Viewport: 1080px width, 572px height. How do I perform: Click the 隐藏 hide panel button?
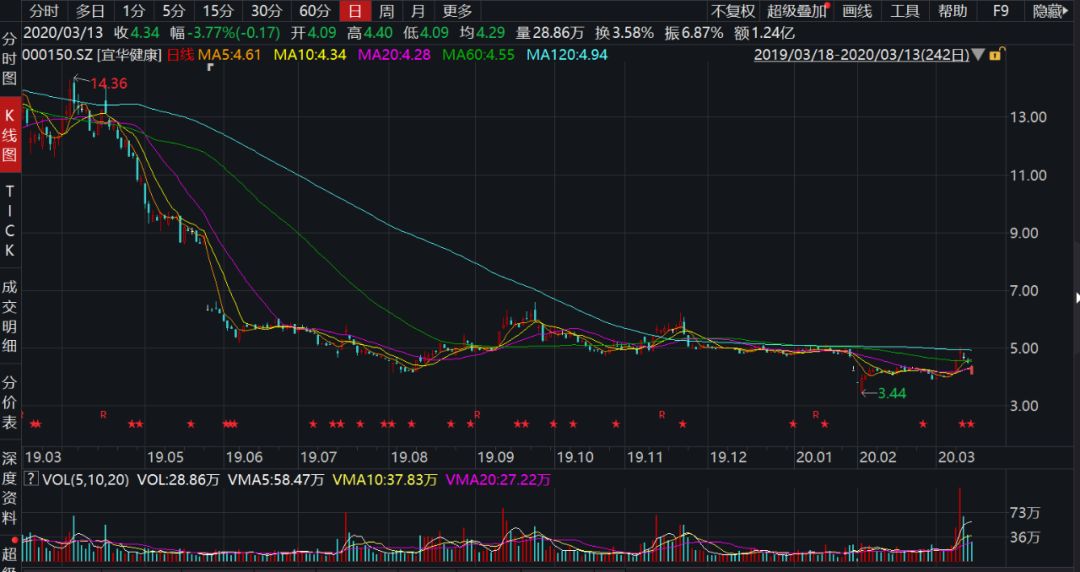[x=1050, y=12]
